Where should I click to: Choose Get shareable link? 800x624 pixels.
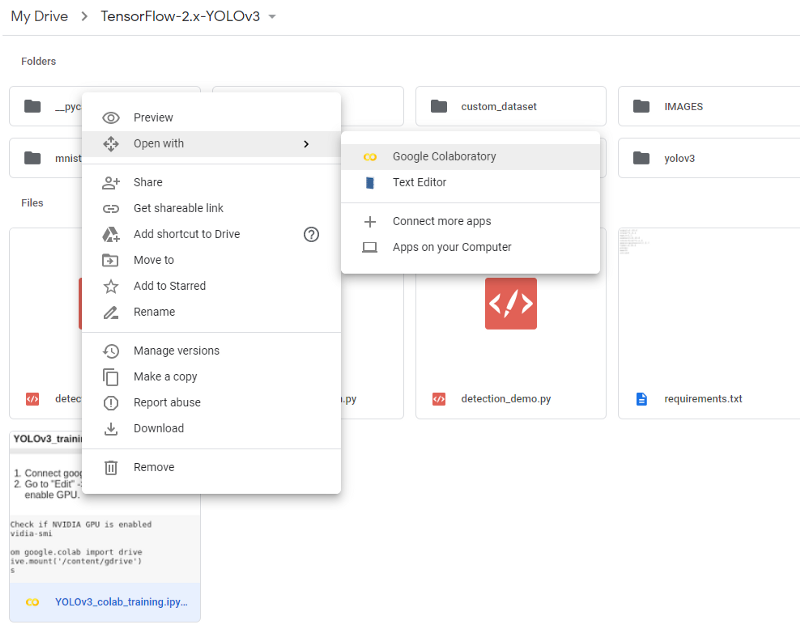pyautogui.click(x=211, y=209)
